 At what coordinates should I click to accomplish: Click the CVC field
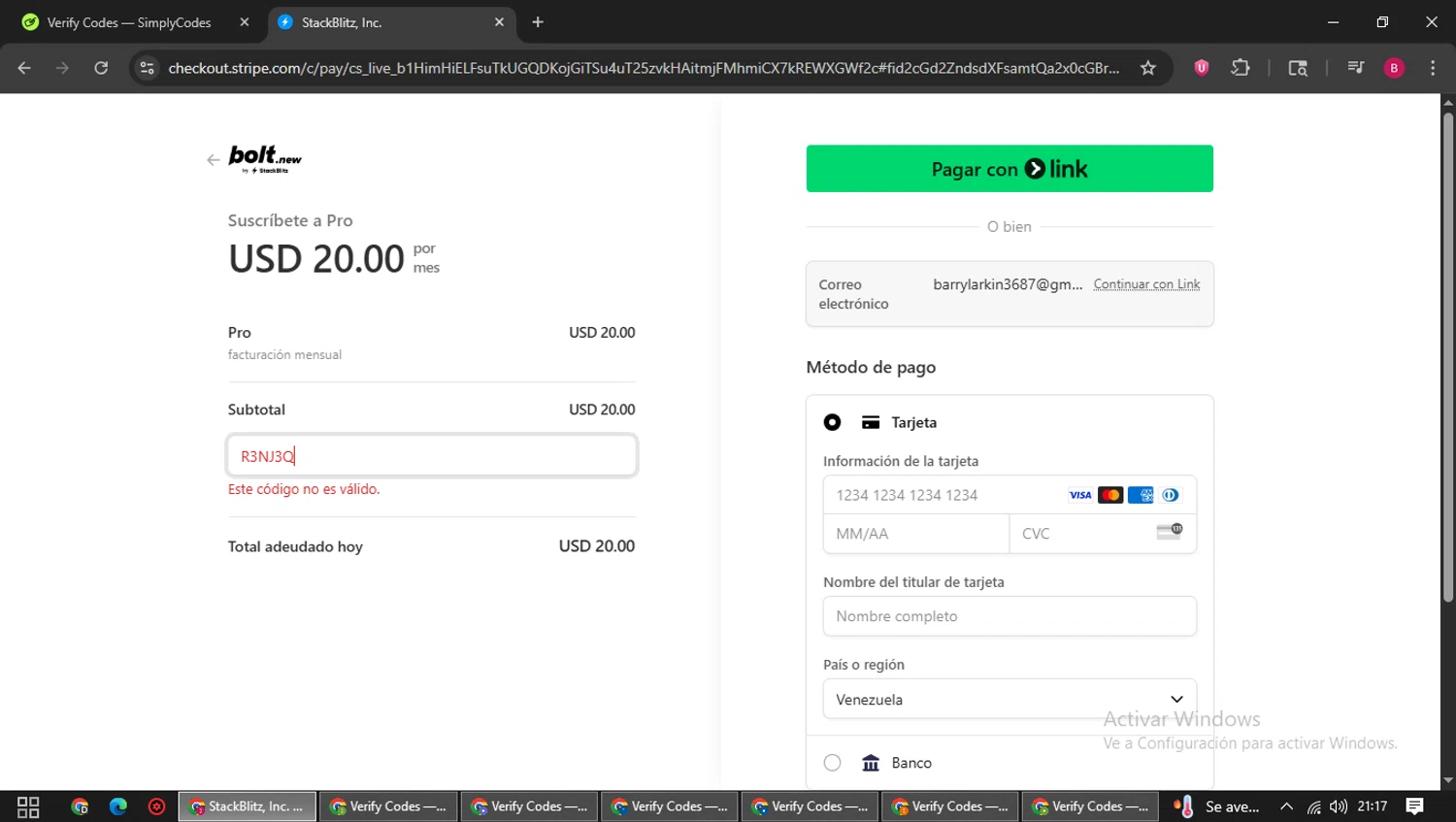[1103, 534]
